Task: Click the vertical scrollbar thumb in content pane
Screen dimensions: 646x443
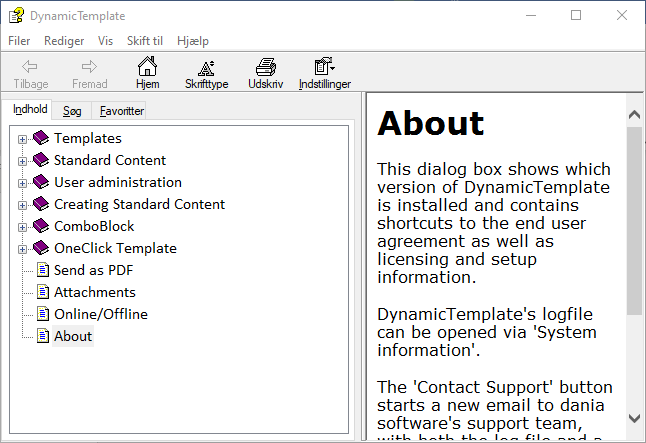Action: click(634, 220)
